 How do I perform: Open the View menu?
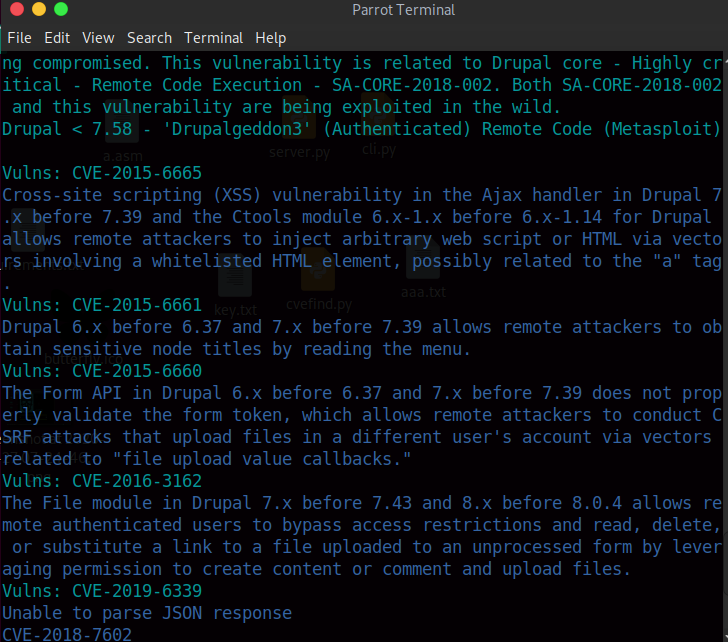(98, 38)
